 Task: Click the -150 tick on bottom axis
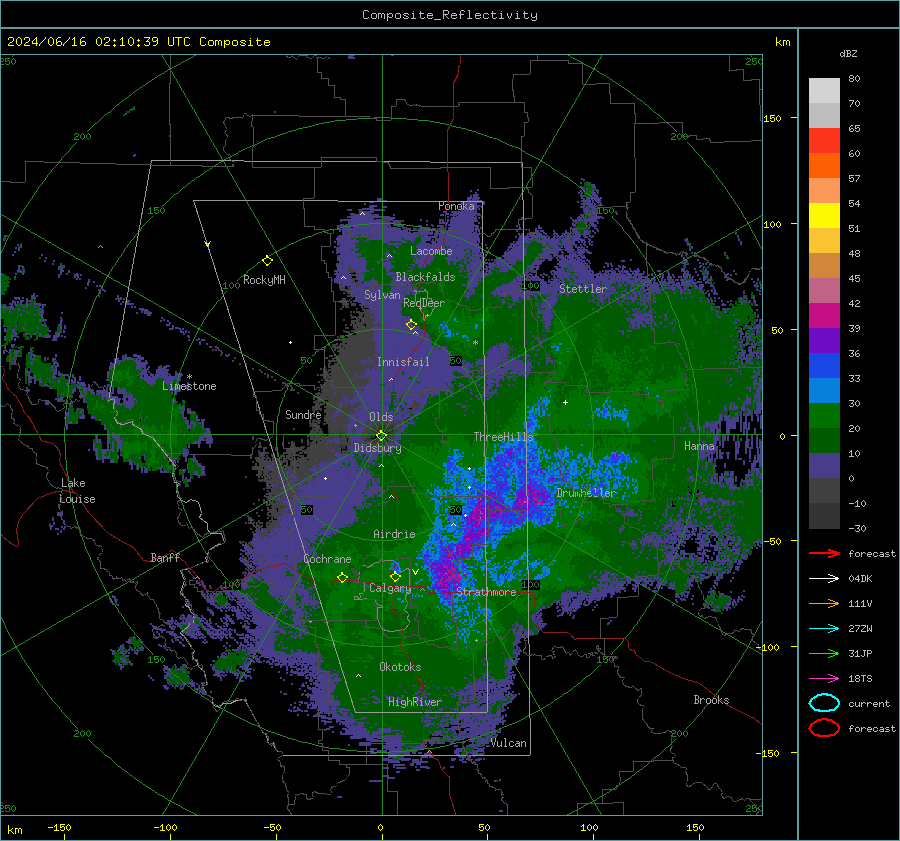(59, 827)
